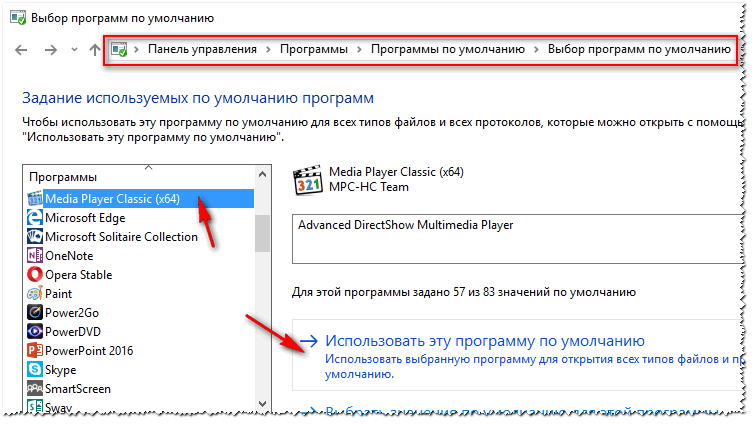Click the Power2Go icon
Screen dimensions: 755x425
(x=35, y=312)
